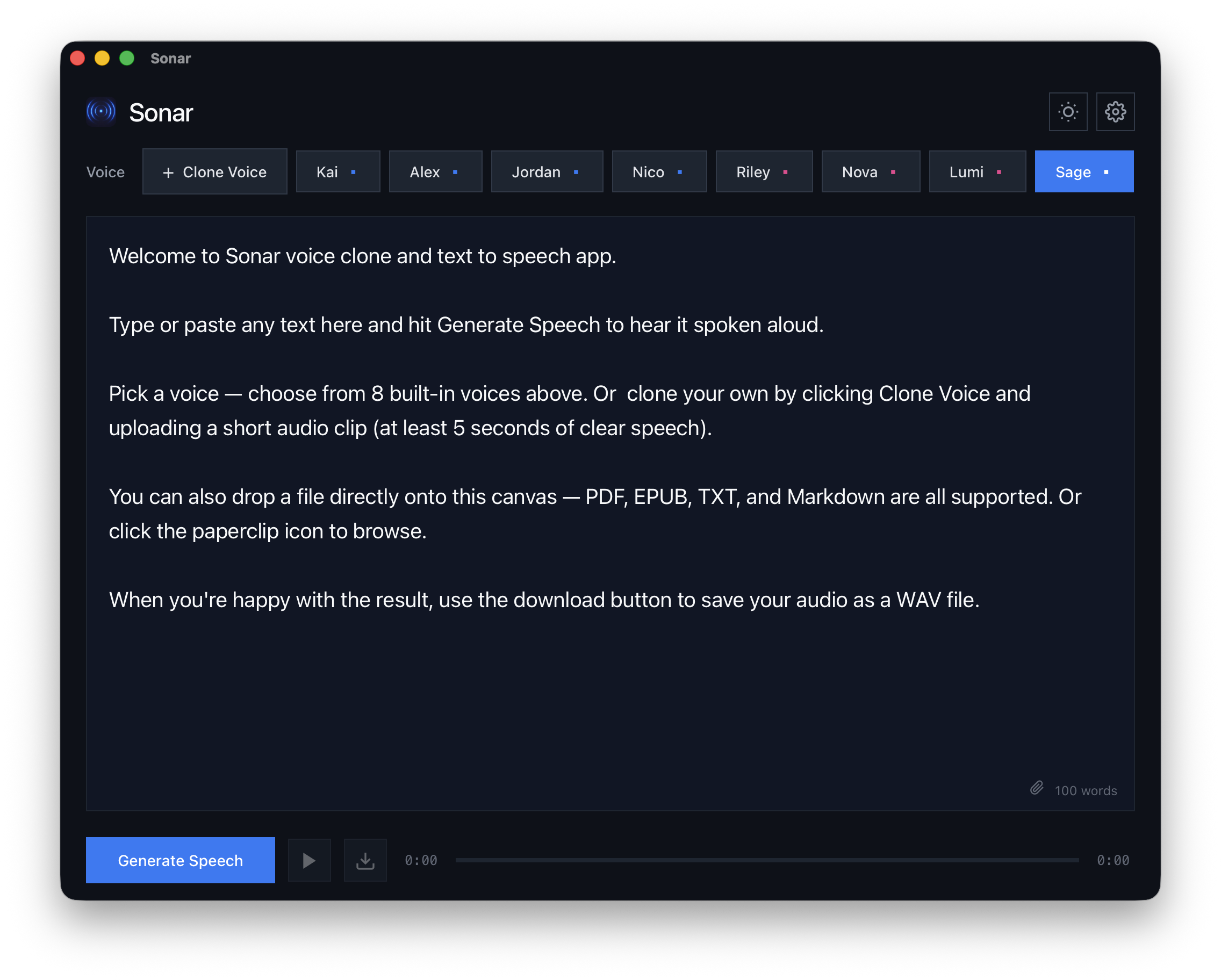Click the pink dot on the Riley voice
This screenshot has width=1221, height=980.
pos(786,171)
